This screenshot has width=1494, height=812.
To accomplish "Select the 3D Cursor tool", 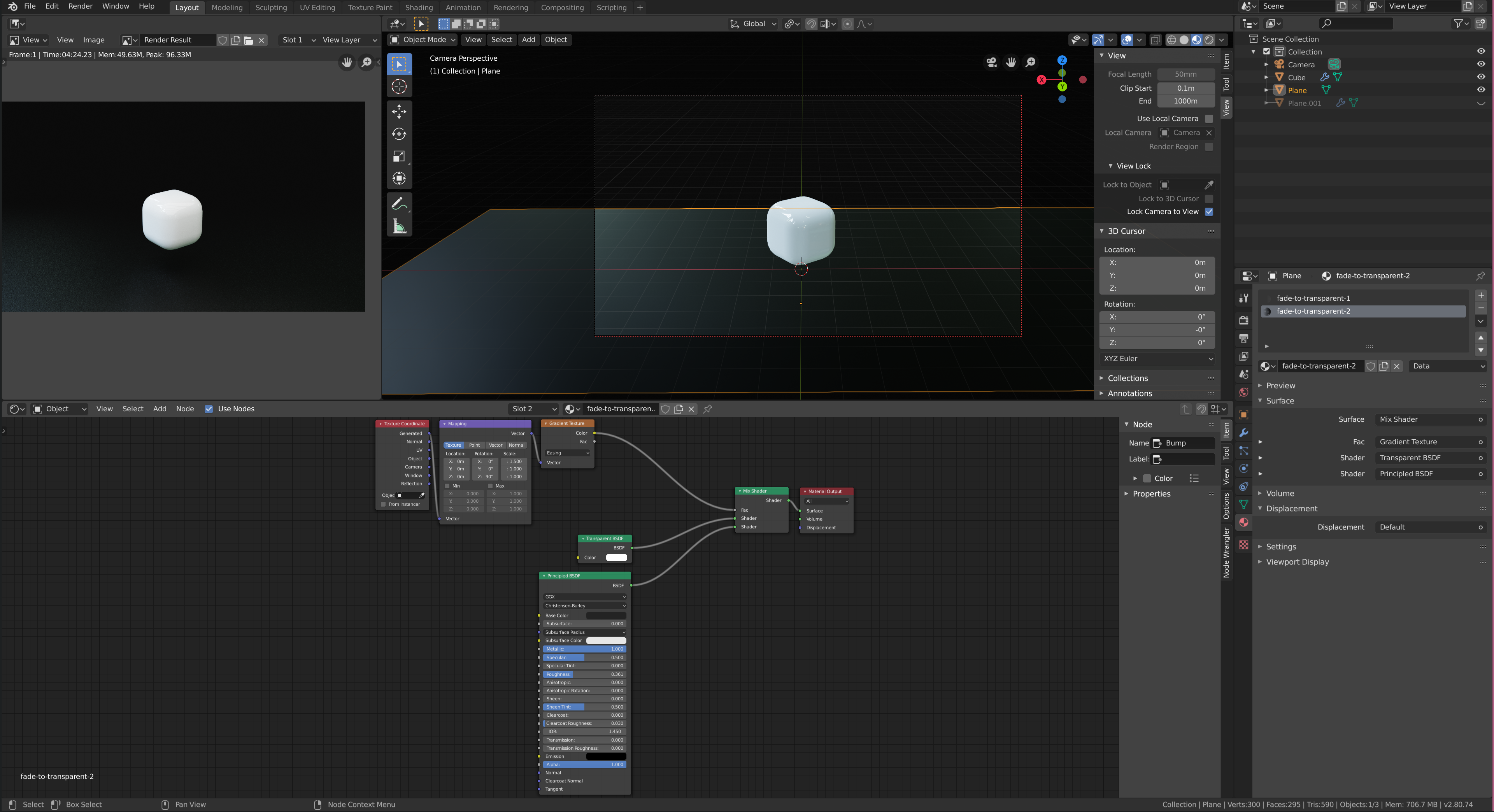I will tap(399, 86).
